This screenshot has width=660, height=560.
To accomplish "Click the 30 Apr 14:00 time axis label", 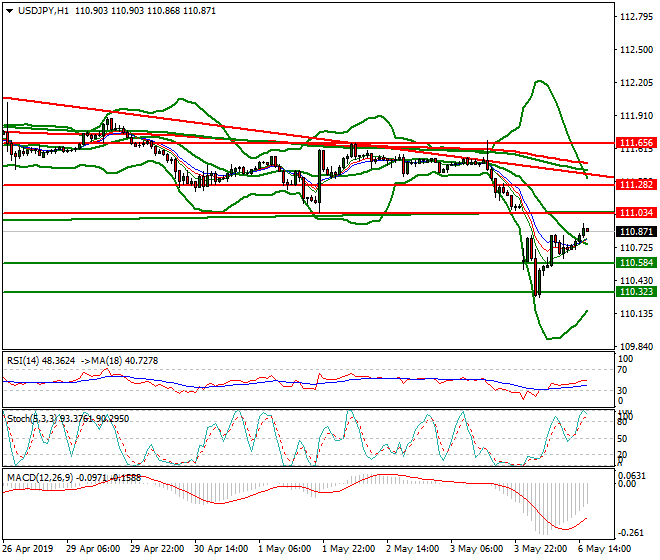I will [x=221, y=549].
